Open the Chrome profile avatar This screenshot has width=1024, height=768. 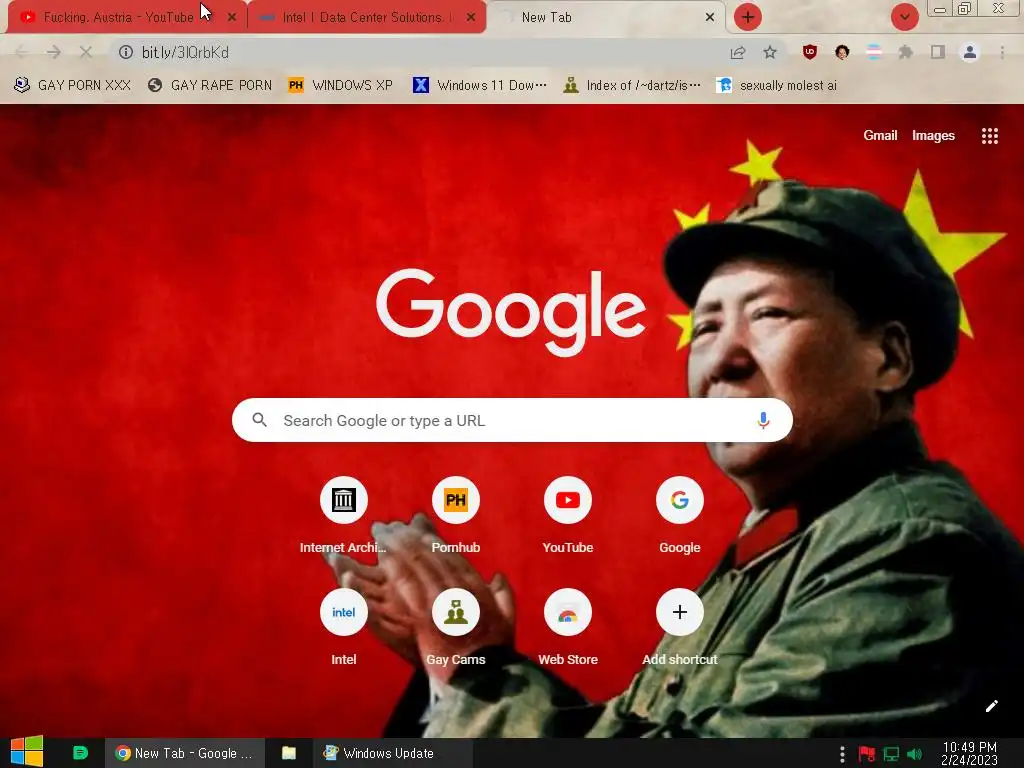(970, 52)
